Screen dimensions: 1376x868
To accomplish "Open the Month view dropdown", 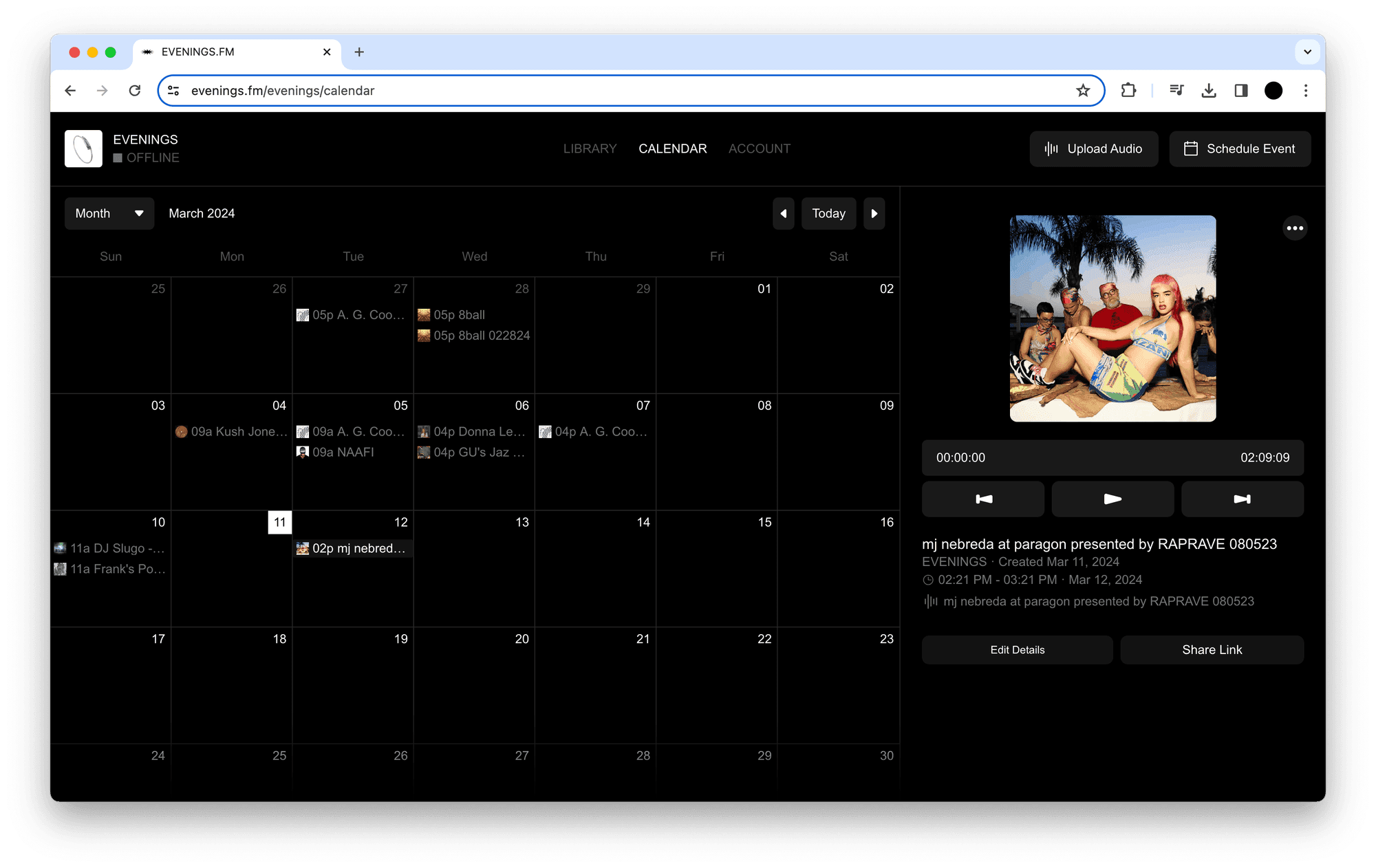I will pyautogui.click(x=109, y=213).
